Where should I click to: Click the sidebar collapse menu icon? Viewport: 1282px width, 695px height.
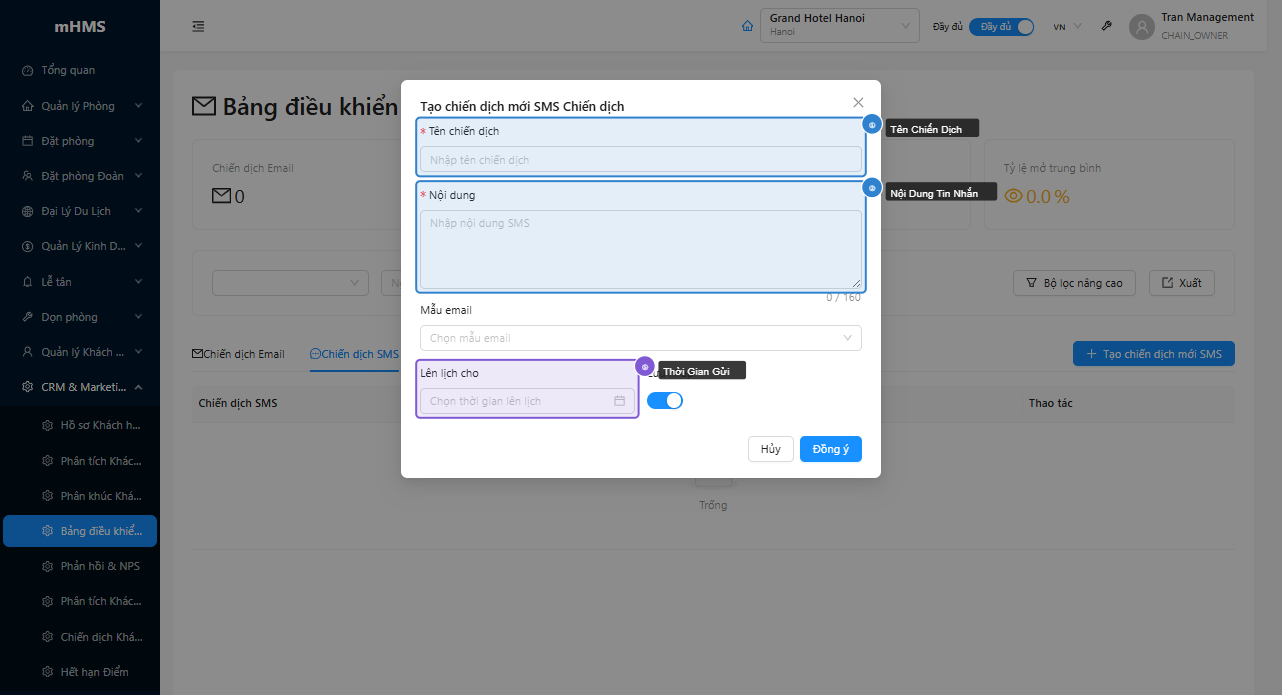pos(198,27)
